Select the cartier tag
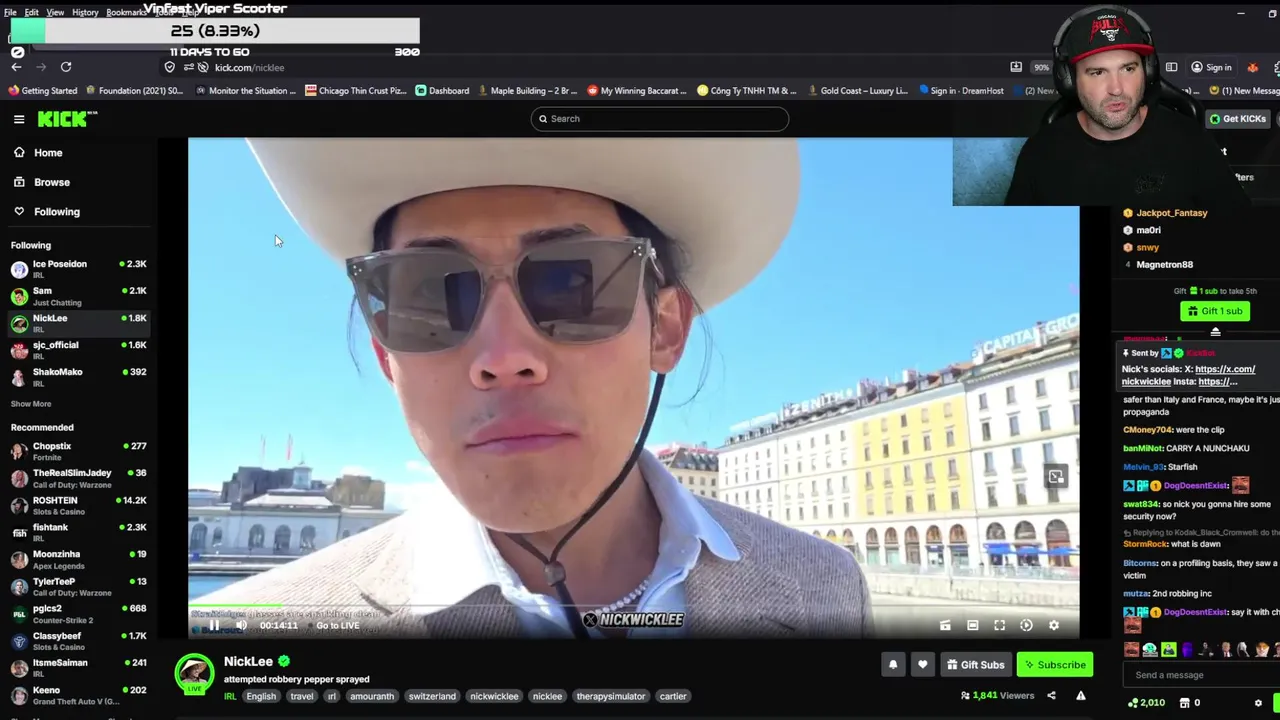Viewport: 1280px width, 720px height. click(673, 696)
